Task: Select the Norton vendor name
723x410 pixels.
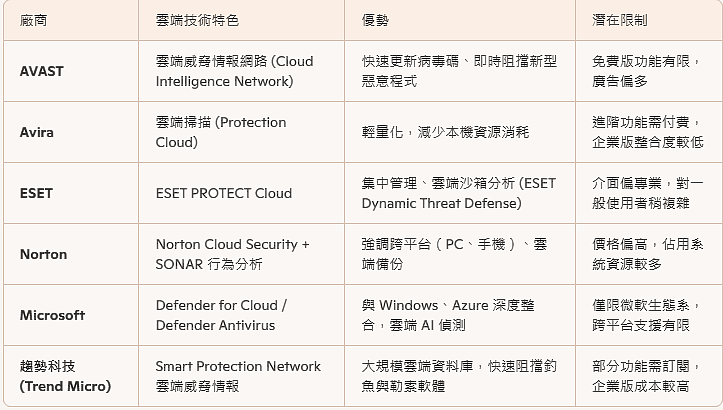Action: pos(43,254)
